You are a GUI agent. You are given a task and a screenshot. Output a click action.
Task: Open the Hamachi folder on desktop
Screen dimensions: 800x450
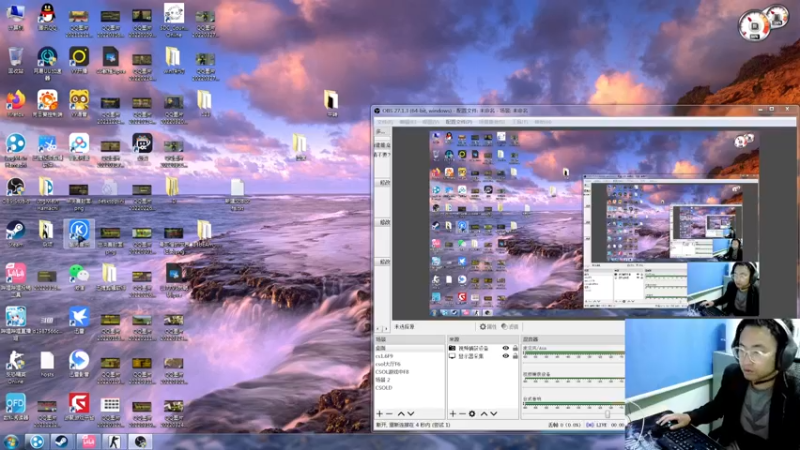(x=47, y=192)
